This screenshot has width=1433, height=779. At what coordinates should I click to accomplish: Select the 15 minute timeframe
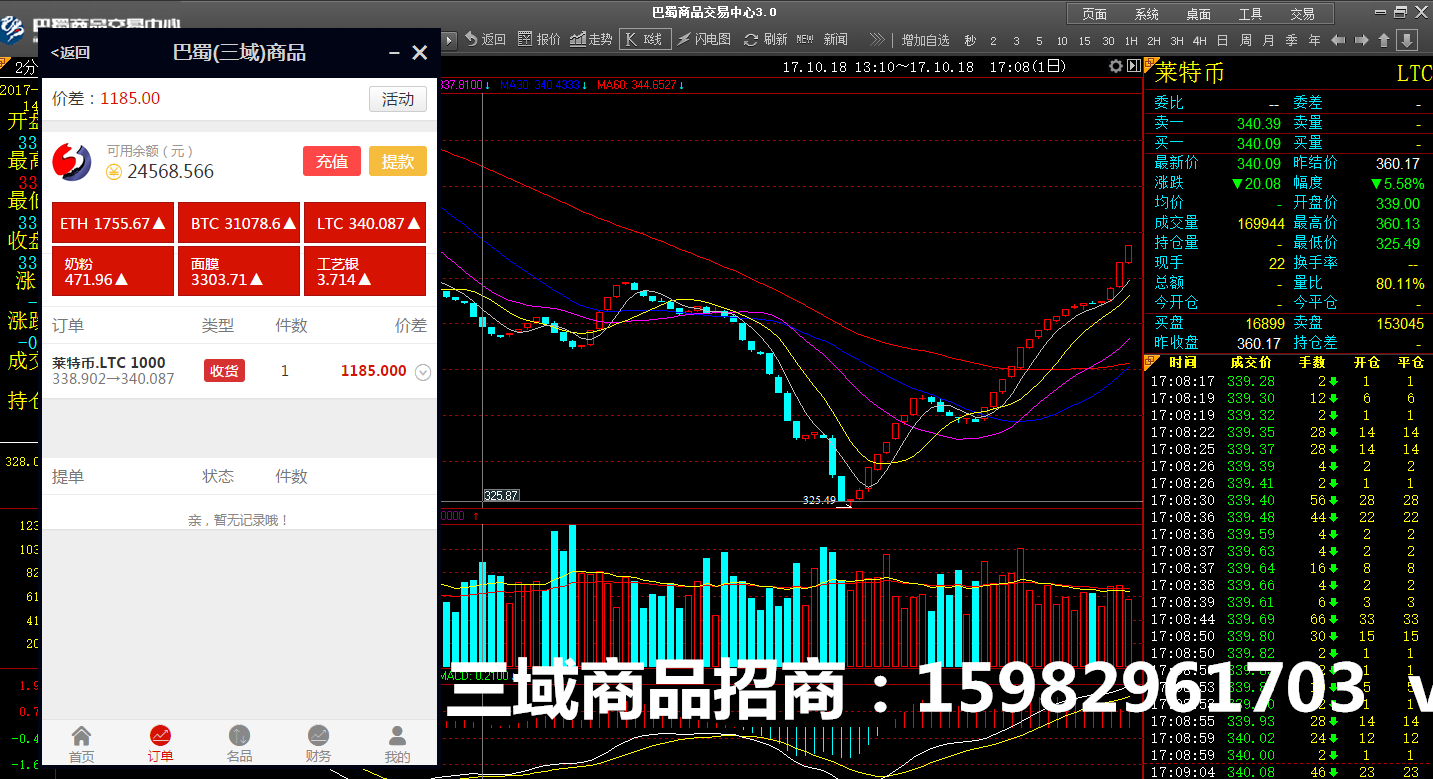(1084, 41)
